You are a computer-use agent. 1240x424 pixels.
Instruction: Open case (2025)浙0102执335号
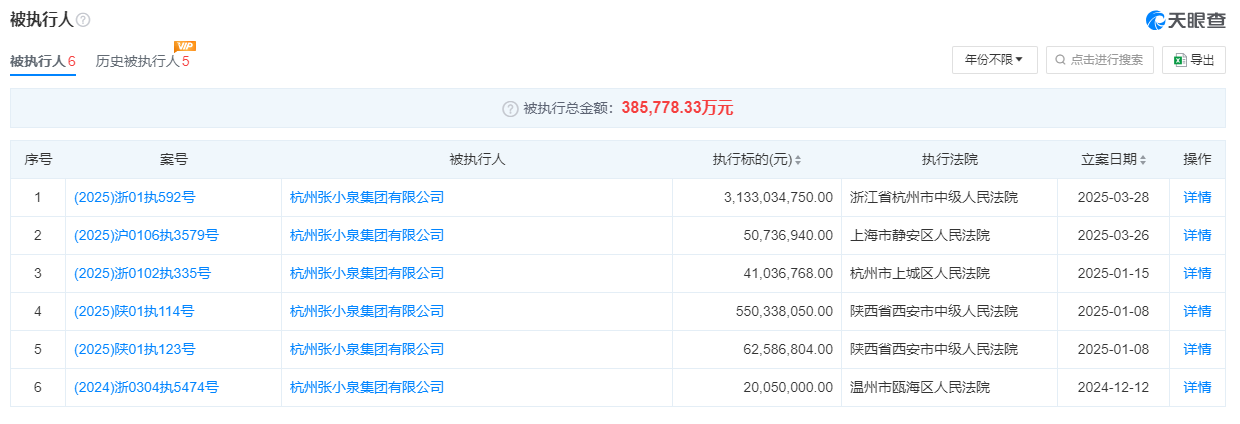142,273
